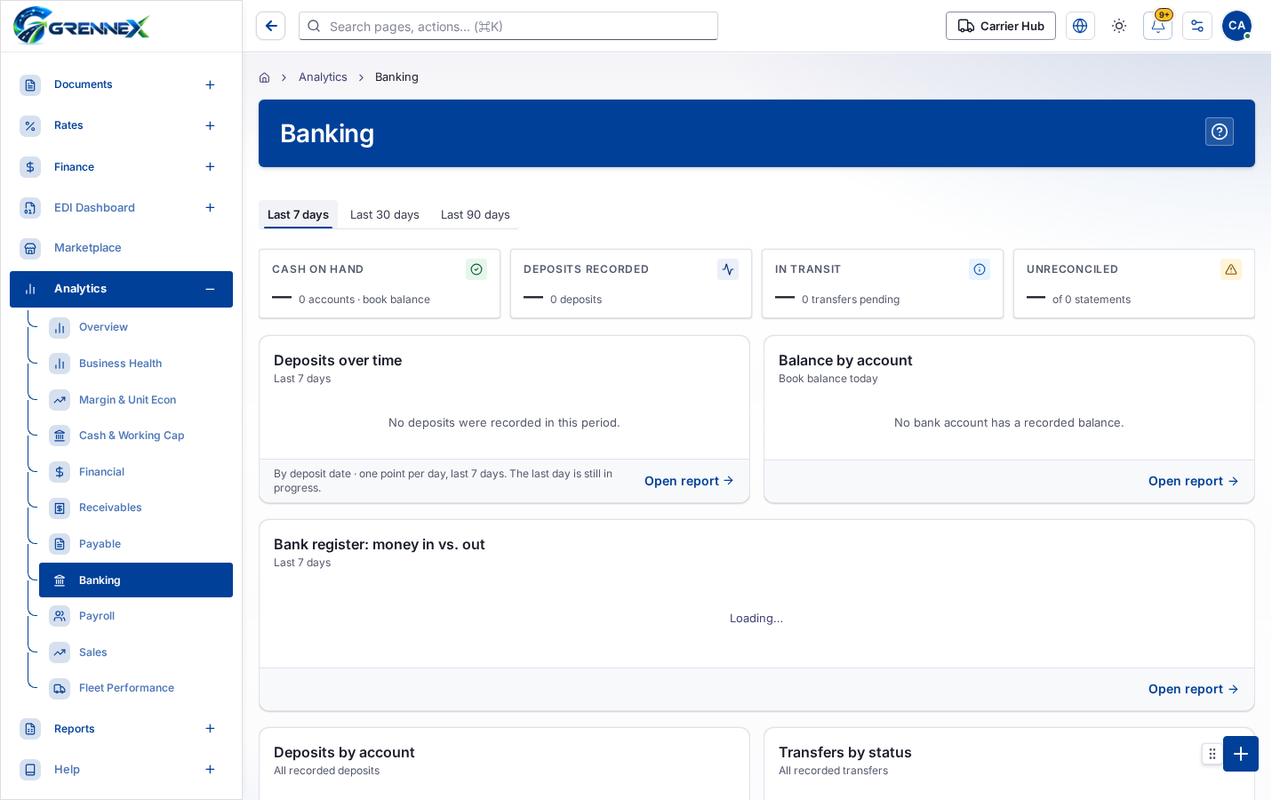This screenshot has width=1280, height=800.
Task: Click the Deposits Recorded activity icon
Action: coord(728,269)
